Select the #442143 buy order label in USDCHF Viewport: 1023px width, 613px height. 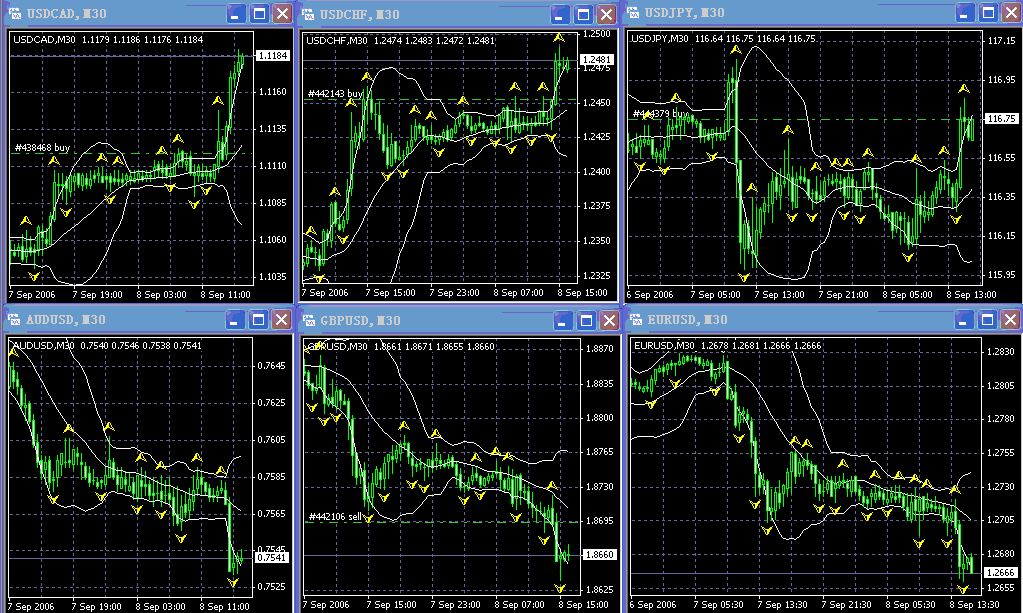[335, 93]
